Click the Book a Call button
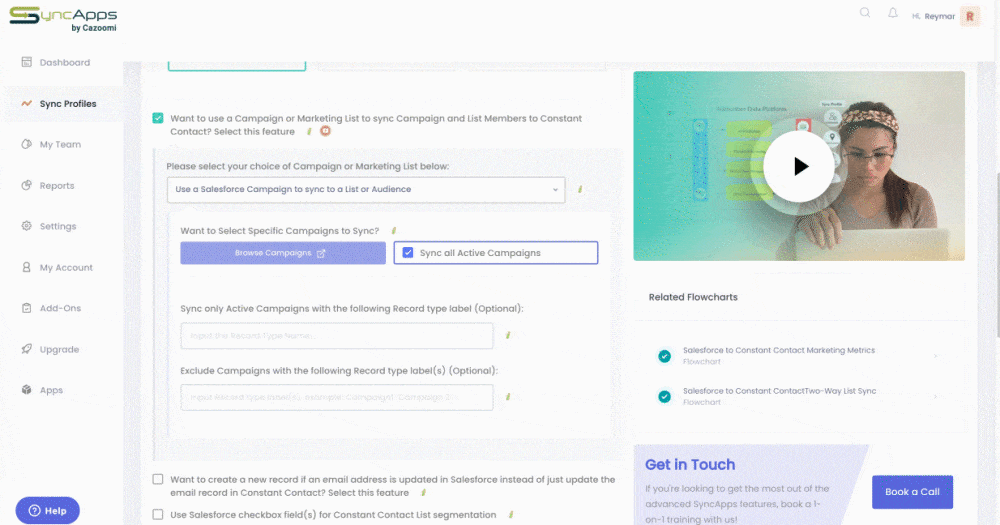The height and width of the screenshot is (525, 1000). tap(912, 492)
